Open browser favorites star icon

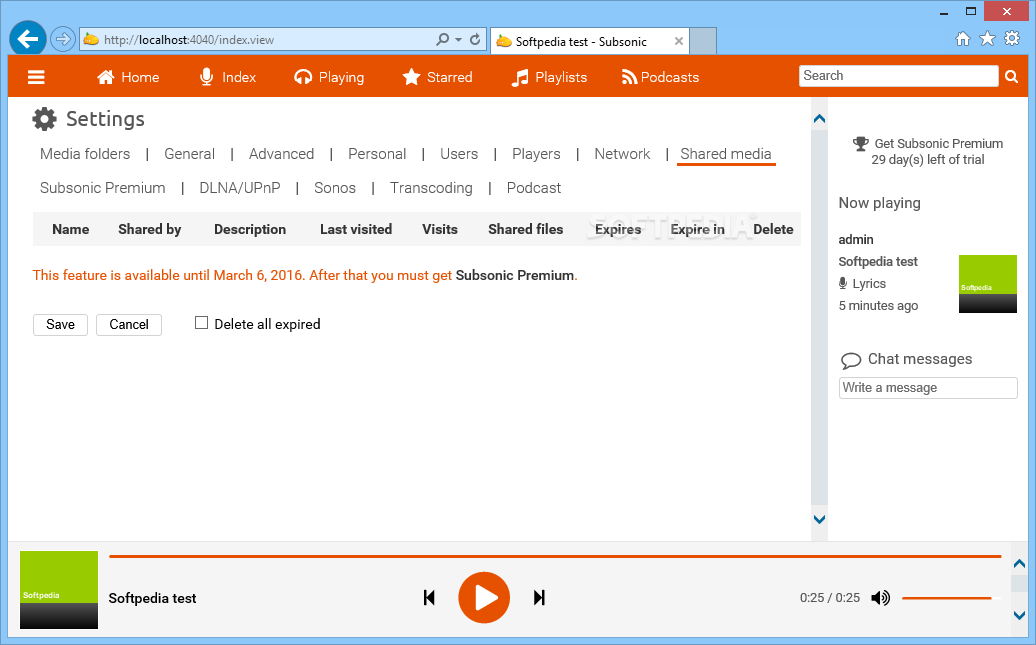coord(987,38)
